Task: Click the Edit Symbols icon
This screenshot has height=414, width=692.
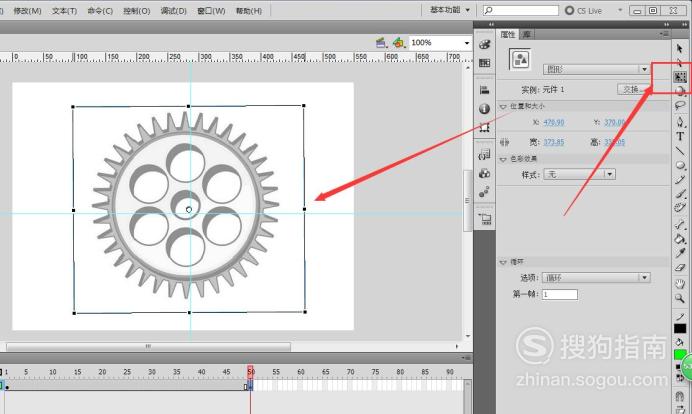Action: [399, 43]
